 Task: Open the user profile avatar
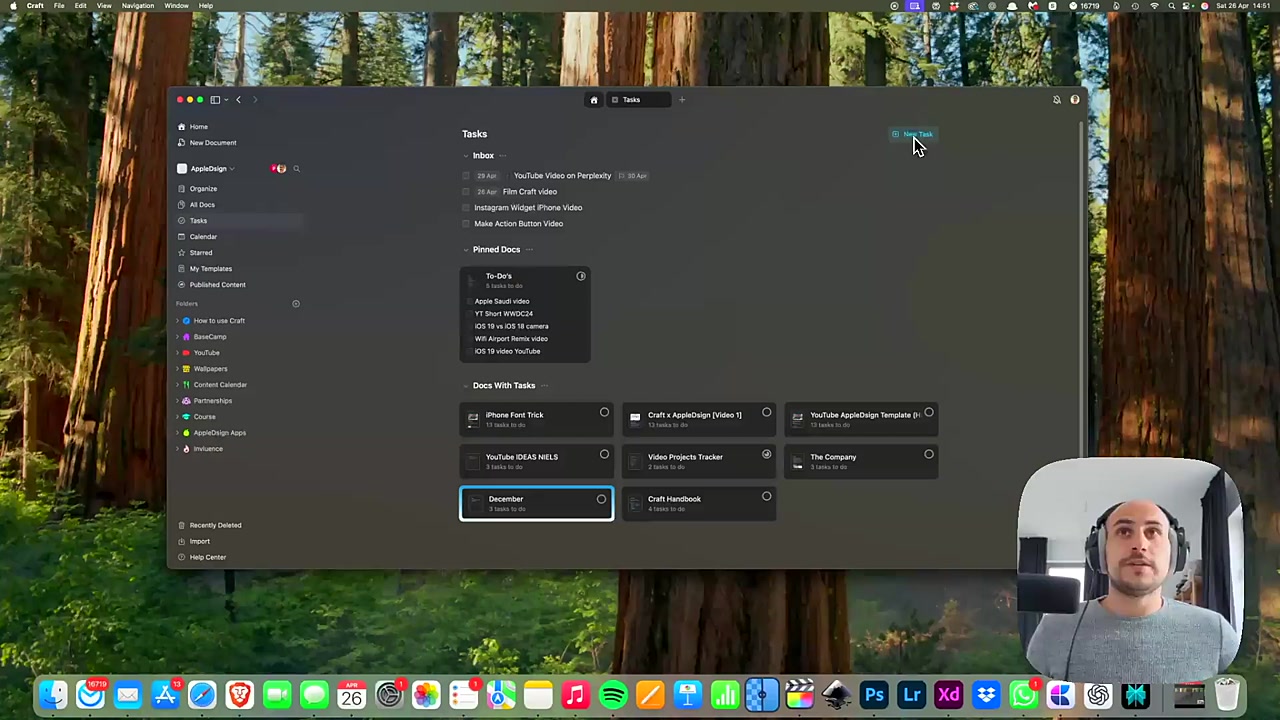click(1075, 100)
